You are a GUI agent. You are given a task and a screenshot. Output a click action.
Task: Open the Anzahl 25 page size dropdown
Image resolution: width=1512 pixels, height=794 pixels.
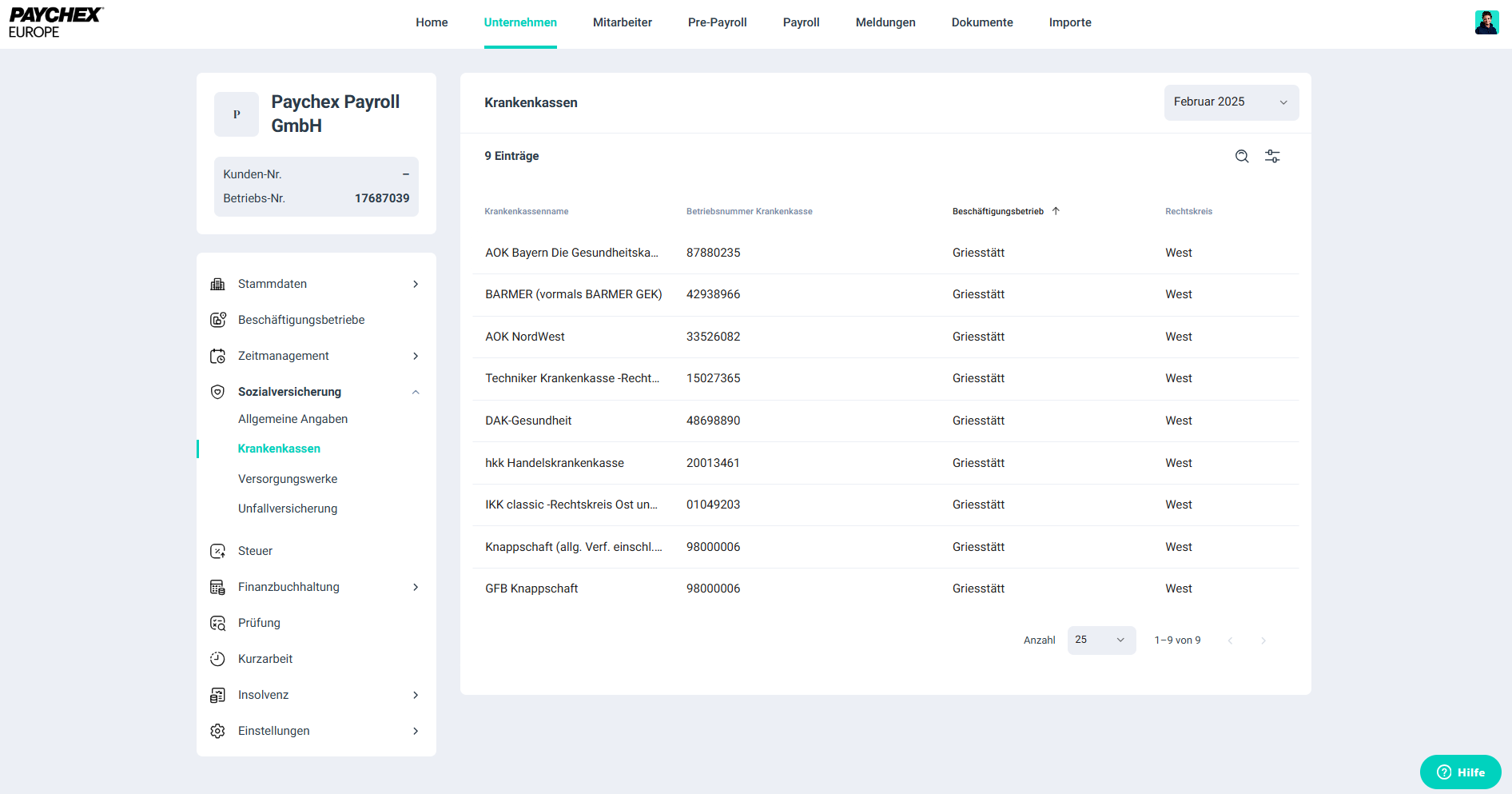point(1100,640)
